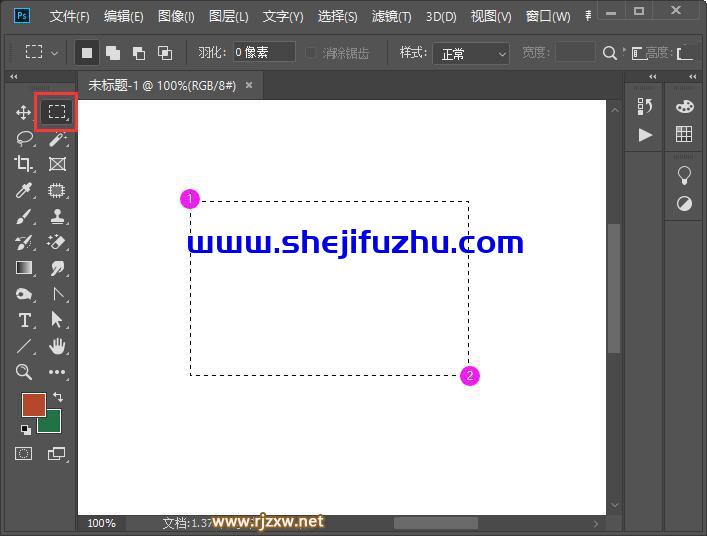Choose Add to selection mode
The height and width of the screenshot is (536, 707).
[x=113, y=53]
